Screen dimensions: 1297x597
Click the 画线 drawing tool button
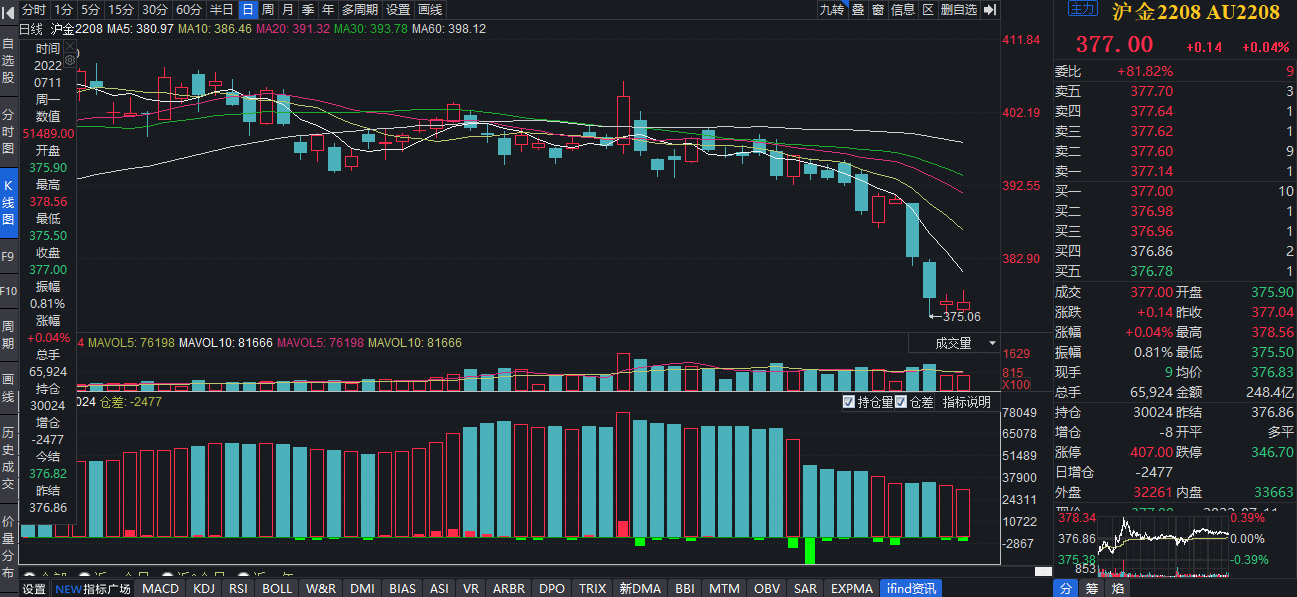[430, 10]
